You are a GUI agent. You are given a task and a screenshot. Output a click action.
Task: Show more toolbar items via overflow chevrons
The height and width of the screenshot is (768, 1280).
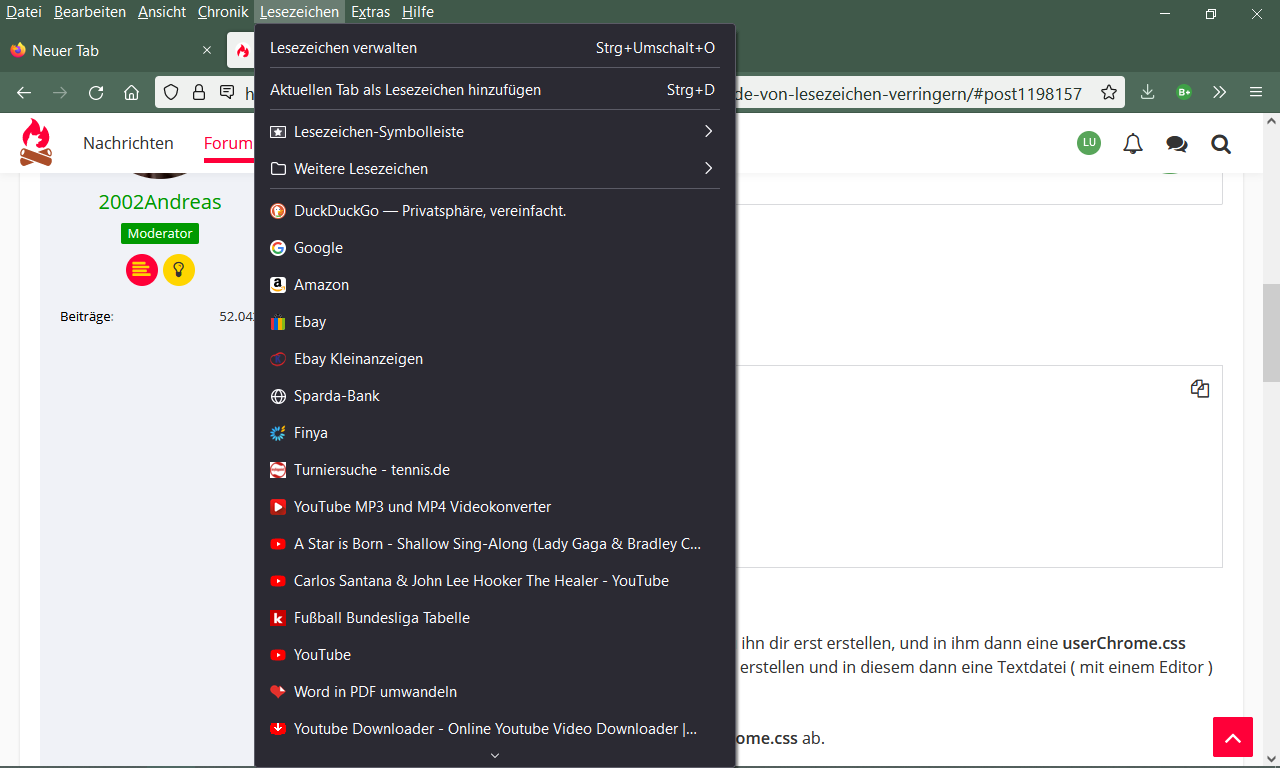tap(1219, 92)
